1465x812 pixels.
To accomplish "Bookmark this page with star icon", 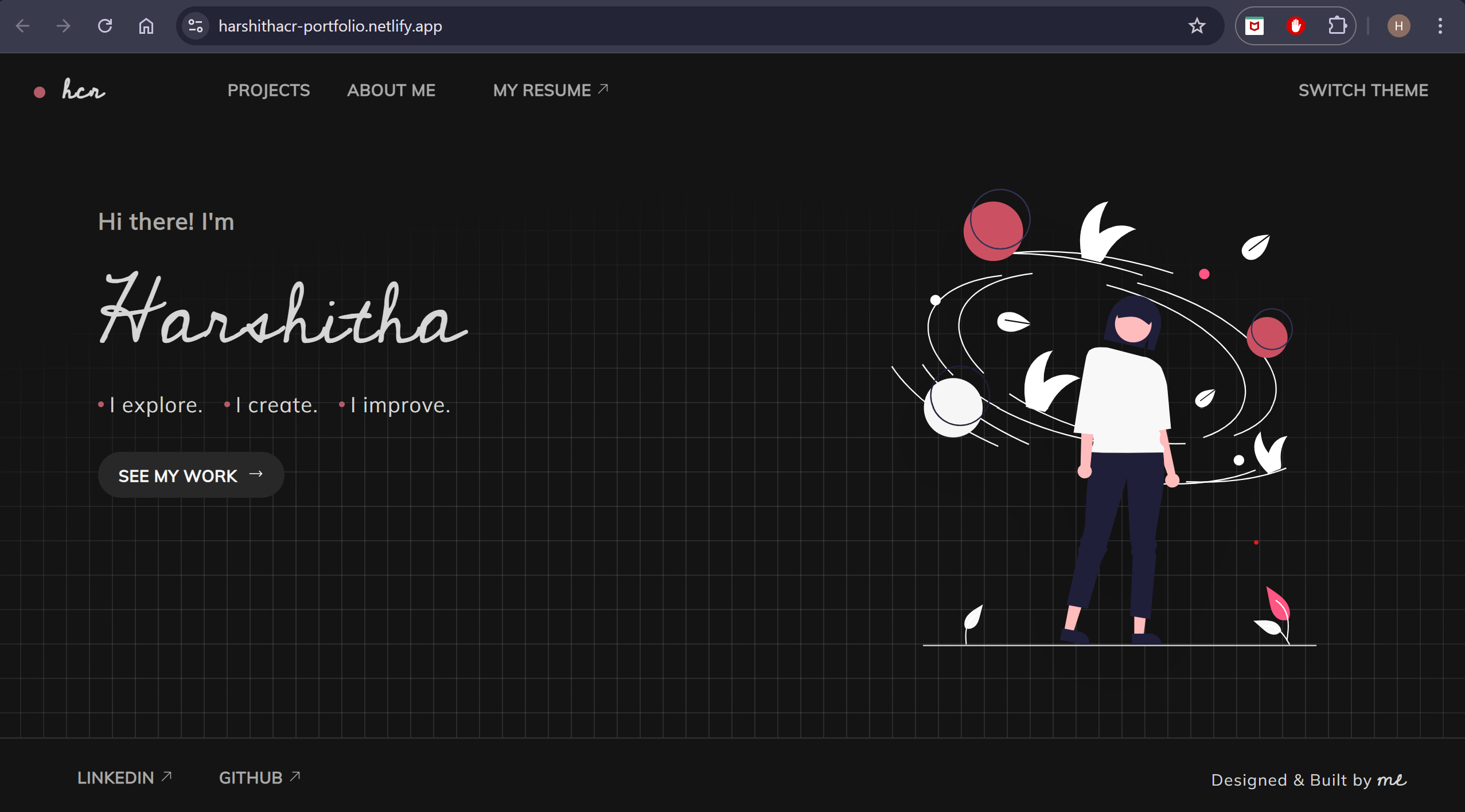I will (x=1197, y=26).
